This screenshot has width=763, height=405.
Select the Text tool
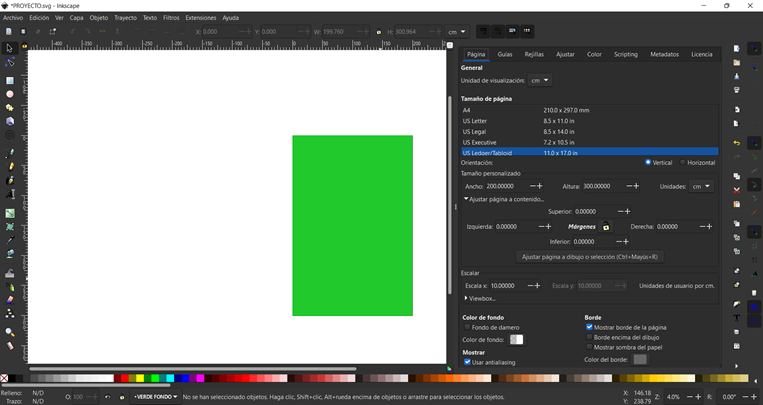(10, 194)
